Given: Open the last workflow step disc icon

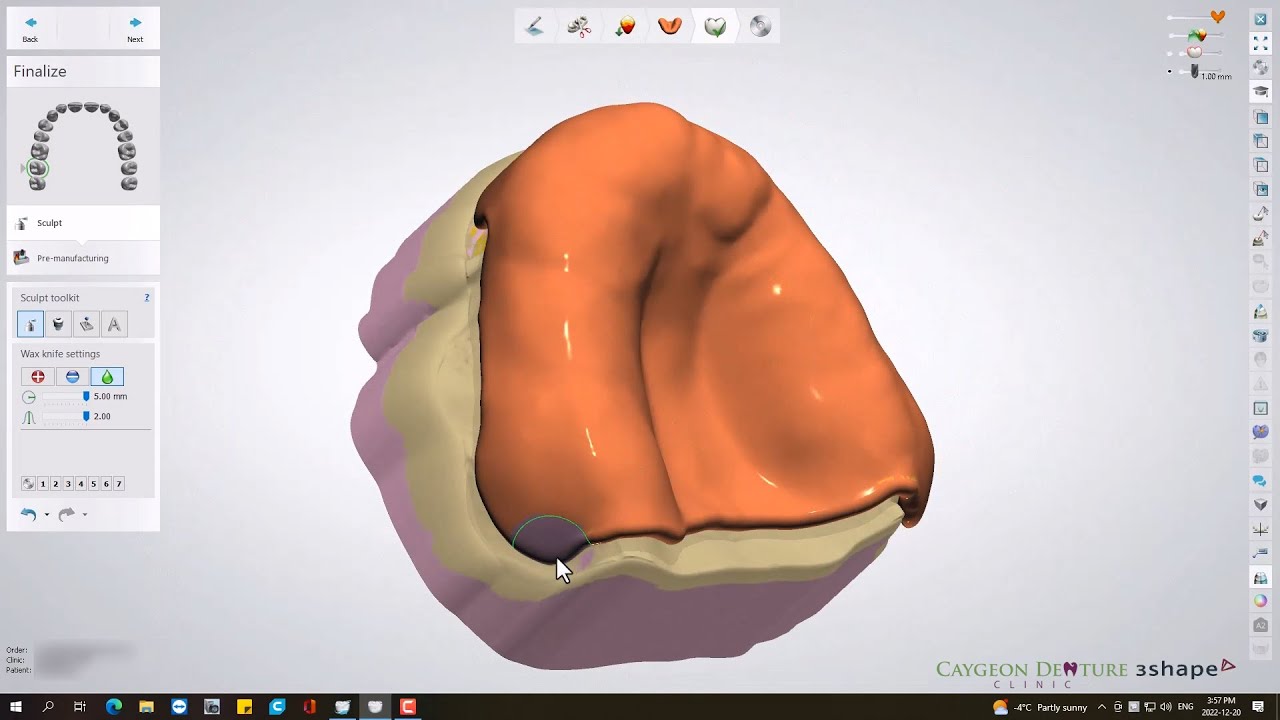Looking at the screenshot, I should [x=760, y=27].
